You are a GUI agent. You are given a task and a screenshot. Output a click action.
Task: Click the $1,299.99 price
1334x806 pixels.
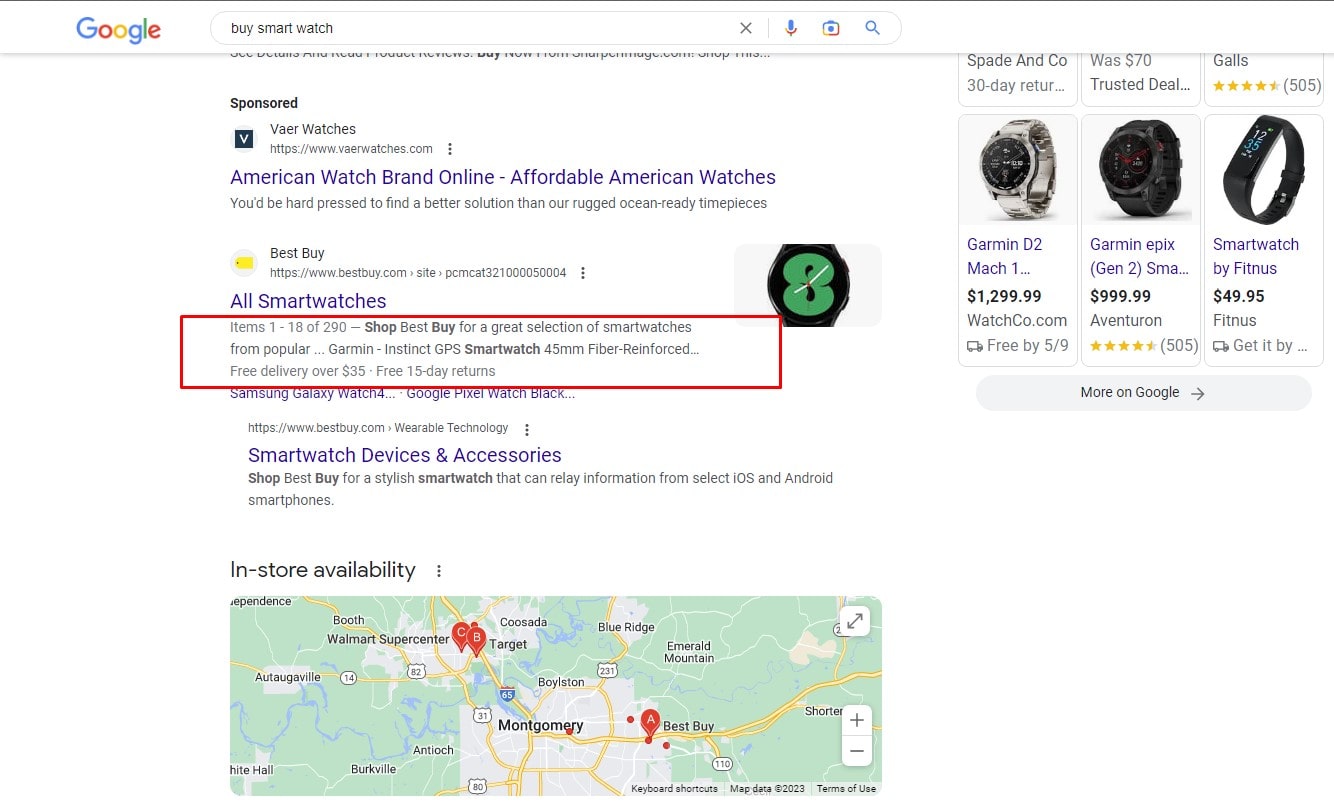pyautogui.click(x=1004, y=296)
